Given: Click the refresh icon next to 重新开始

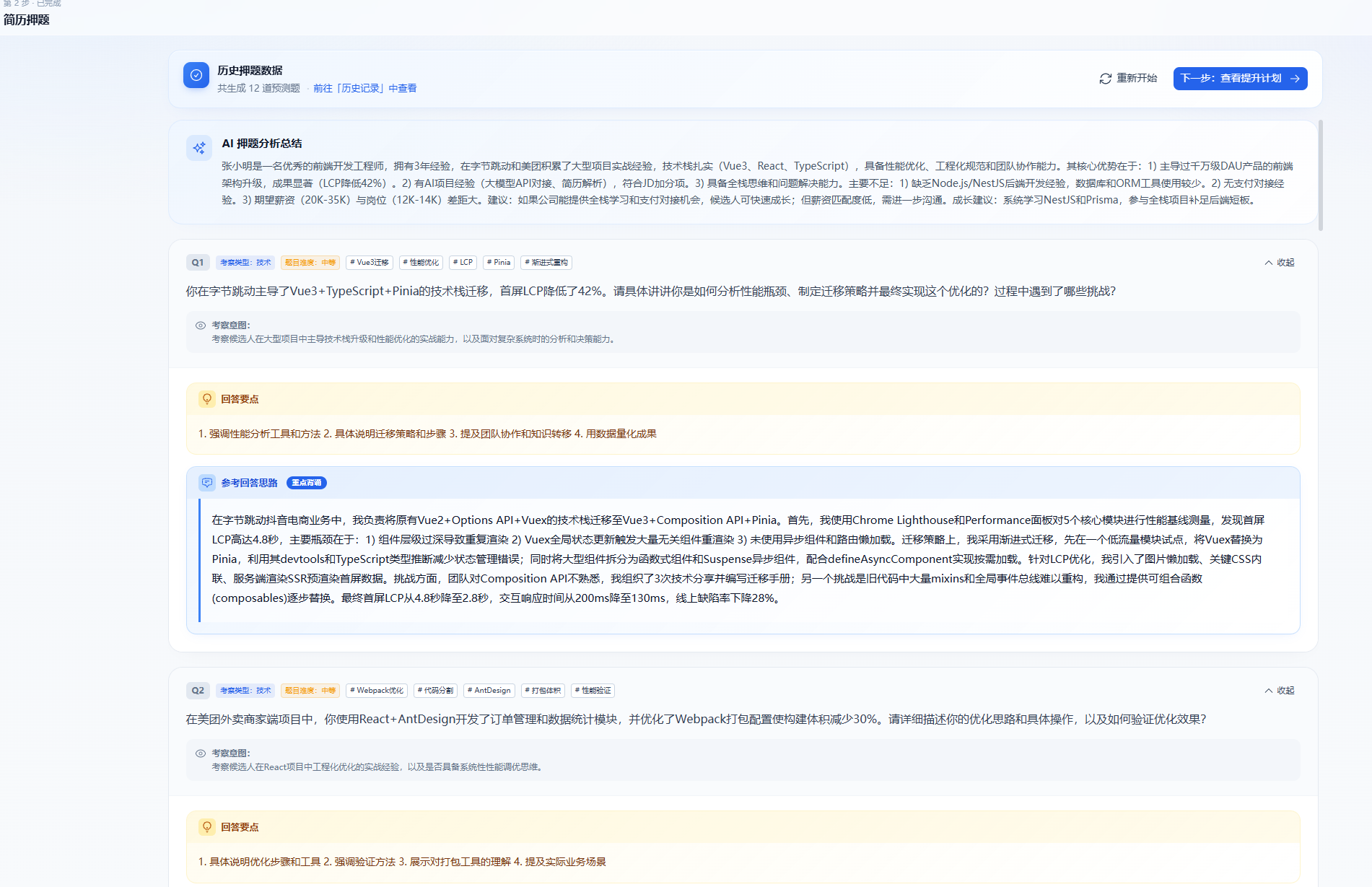Looking at the screenshot, I should click(x=1105, y=79).
